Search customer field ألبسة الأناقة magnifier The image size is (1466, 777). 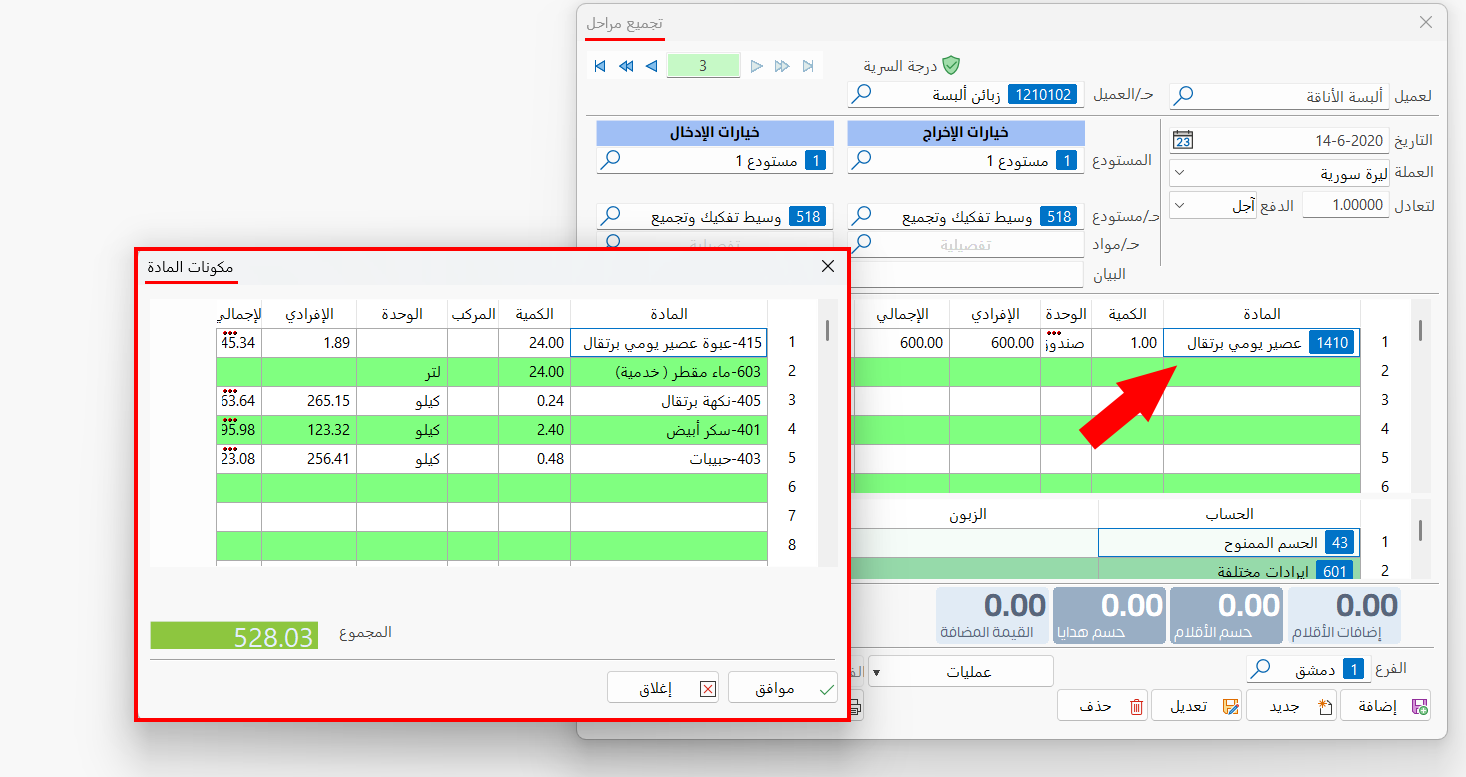click(1183, 96)
